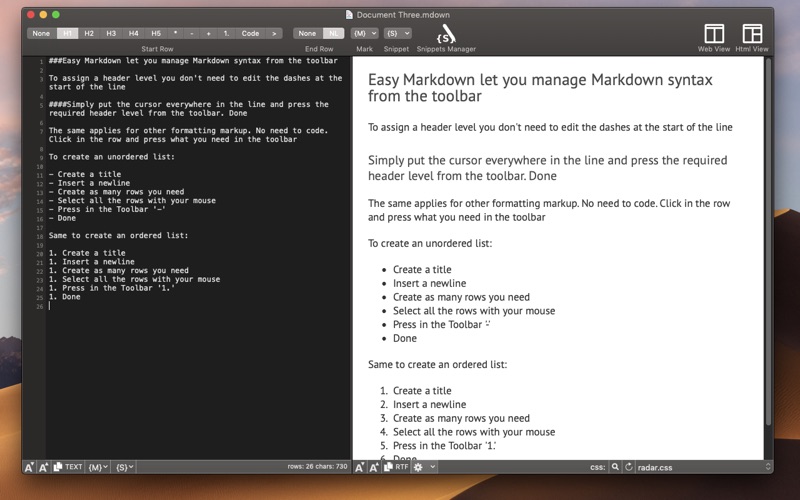Click editor line 14 '- Select all the rows'
Screen dimensions: 800x500
[x=133, y=201]
